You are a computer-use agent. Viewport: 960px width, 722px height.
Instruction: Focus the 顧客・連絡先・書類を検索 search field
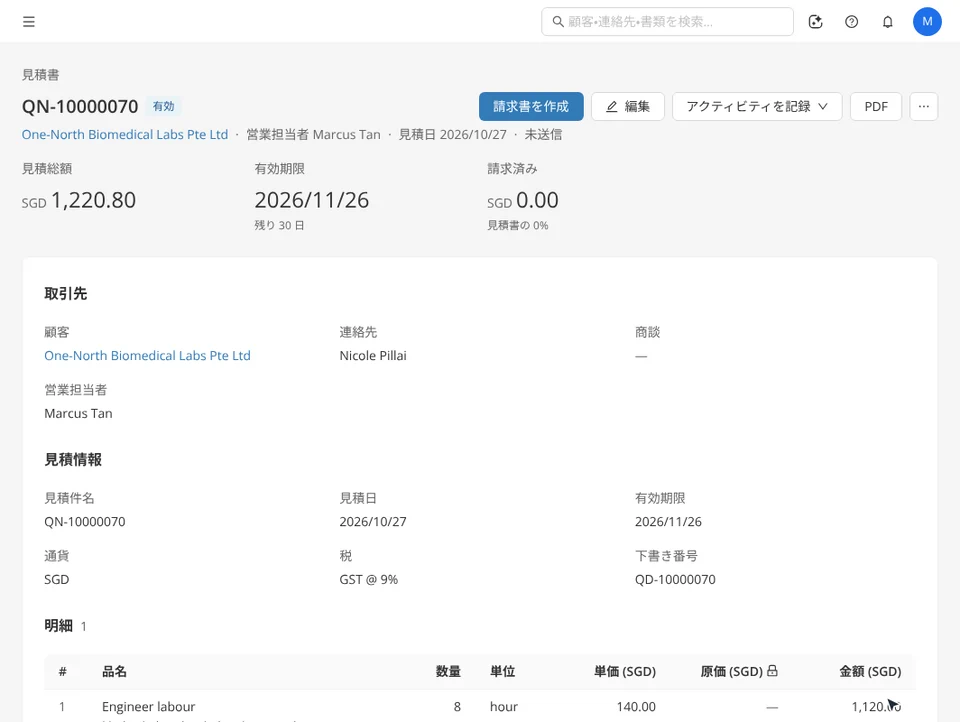[x=667, y=22]
